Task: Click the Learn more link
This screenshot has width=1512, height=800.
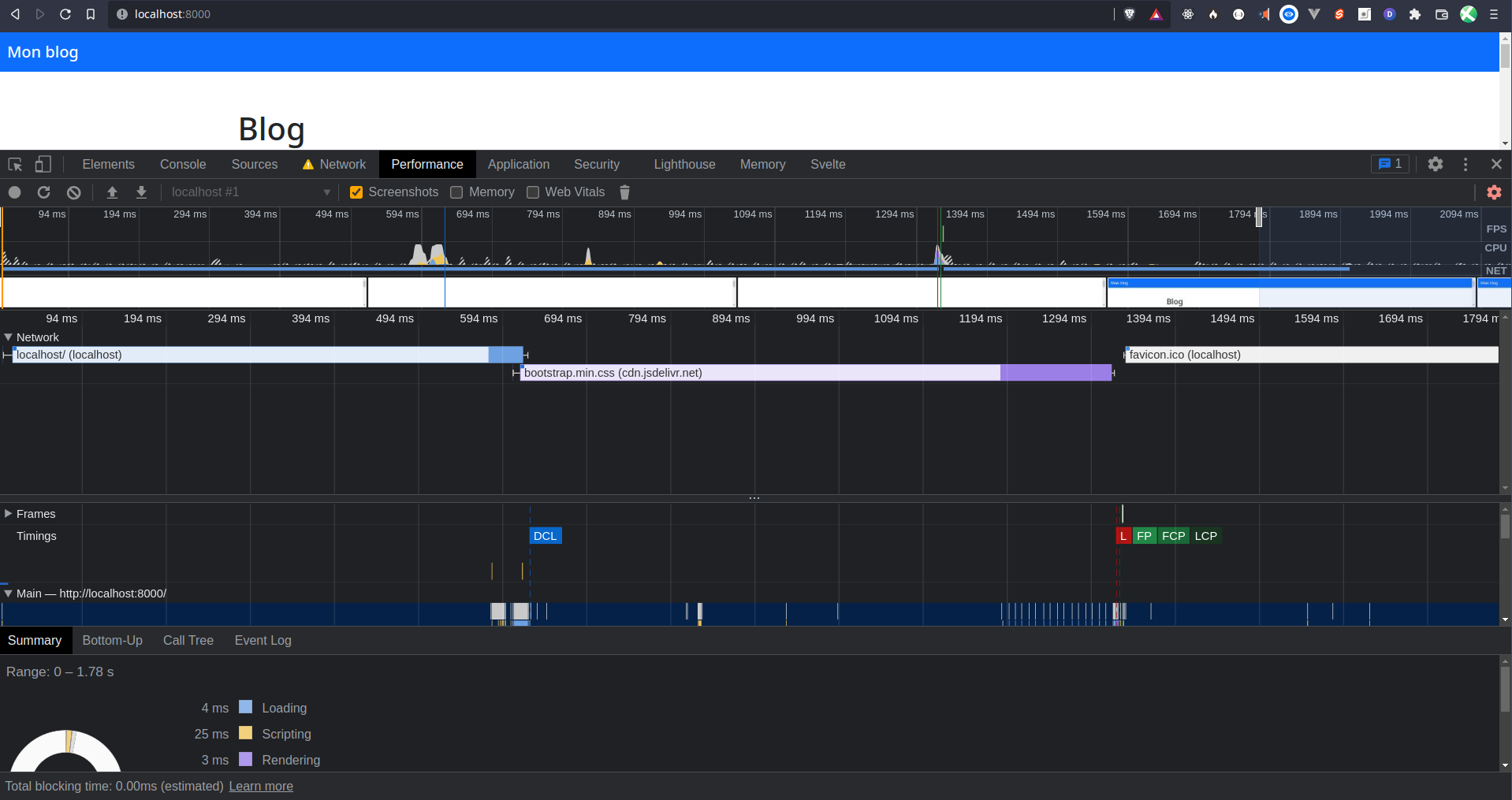Action: 261,787
